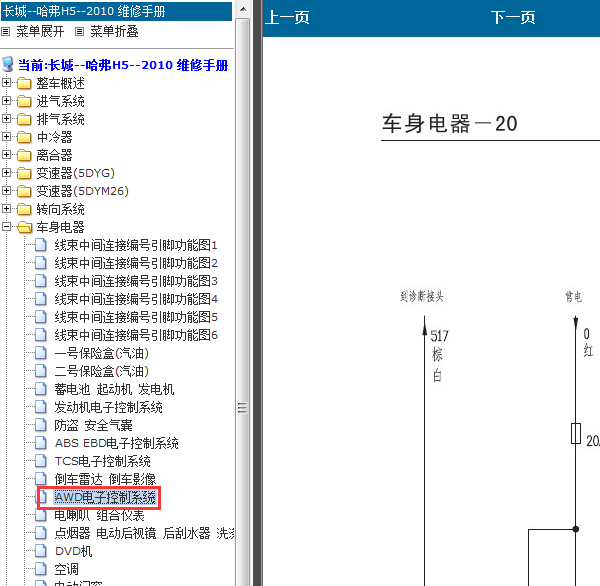The image size is (600, 586).
Task: Click page icon of 线束中间连接编号引脚功能图3
Action: 41,281
